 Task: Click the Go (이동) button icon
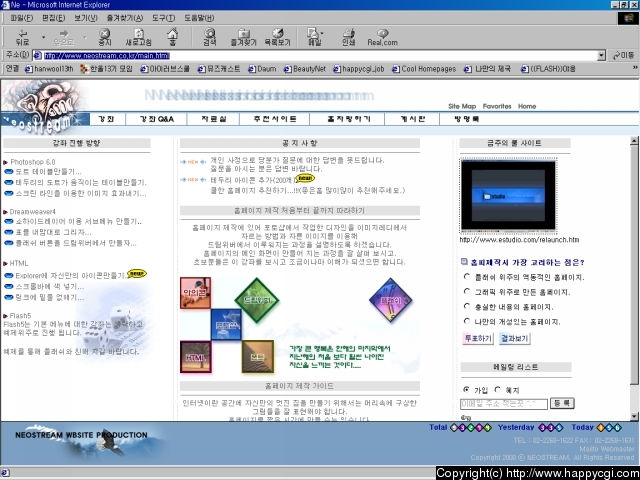point(623,56)
